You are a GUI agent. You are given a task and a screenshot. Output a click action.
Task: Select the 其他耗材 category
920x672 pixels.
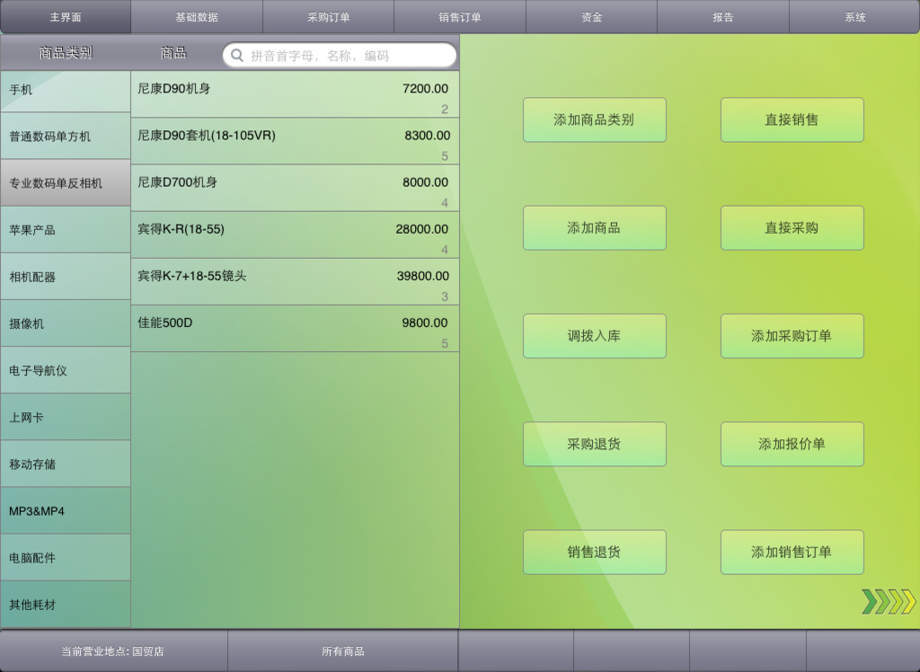(x=66, y=605)
